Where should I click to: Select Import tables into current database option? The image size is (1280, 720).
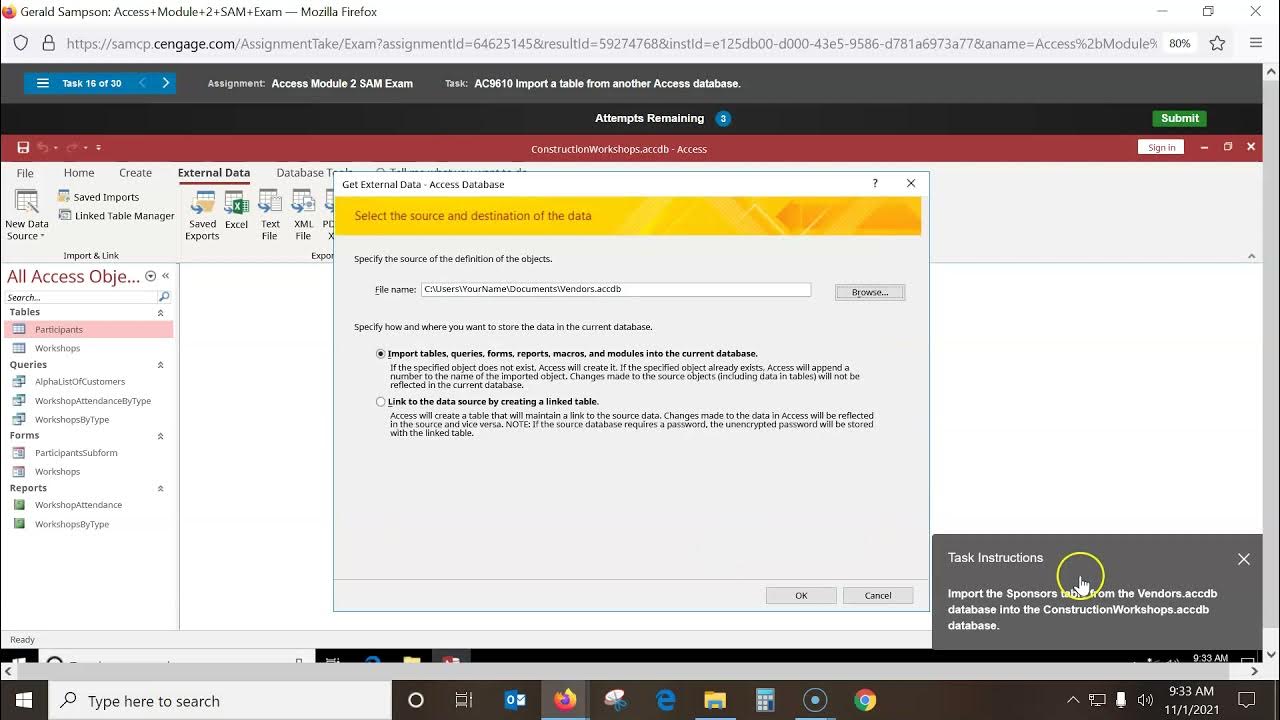[380, 354]
